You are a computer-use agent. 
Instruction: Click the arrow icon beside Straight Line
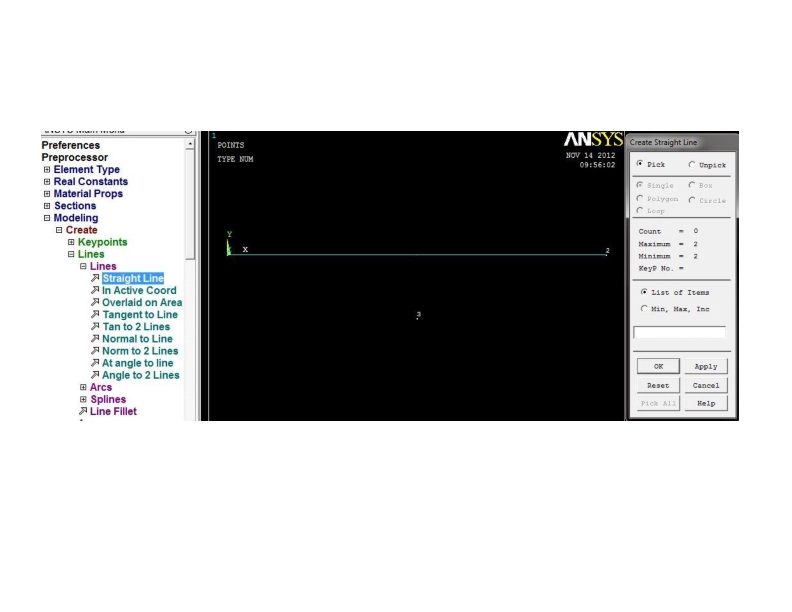tap(95, 278)
